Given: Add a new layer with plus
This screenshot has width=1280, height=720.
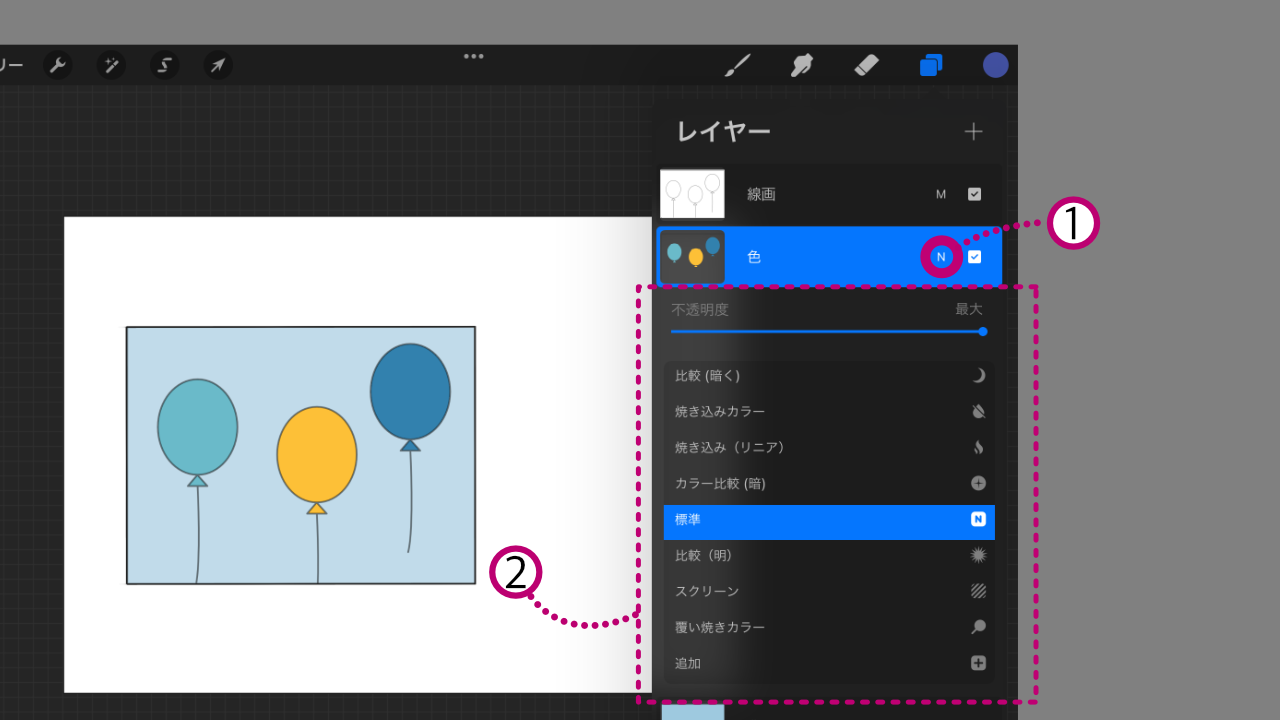Looking at the screenshot, I should 973,132.
